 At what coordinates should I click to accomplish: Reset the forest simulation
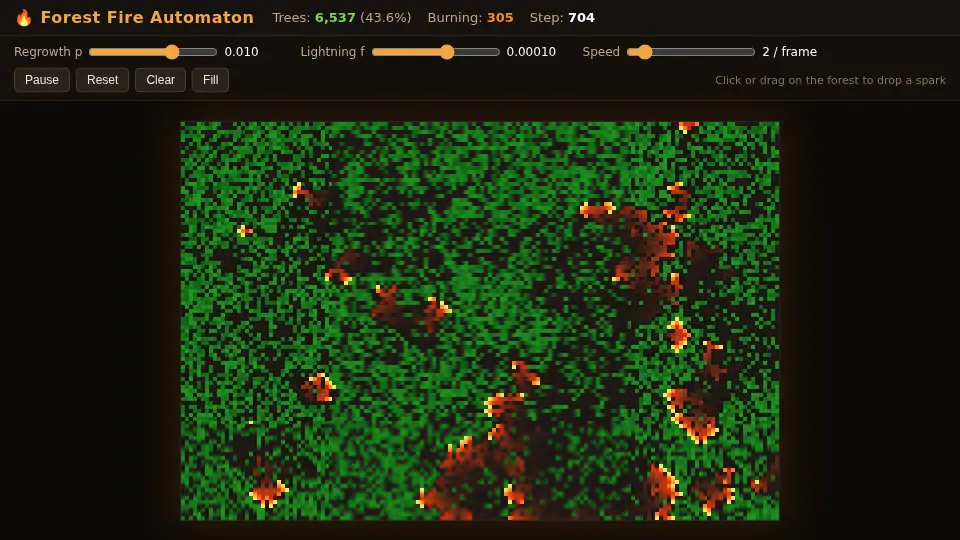102,80
